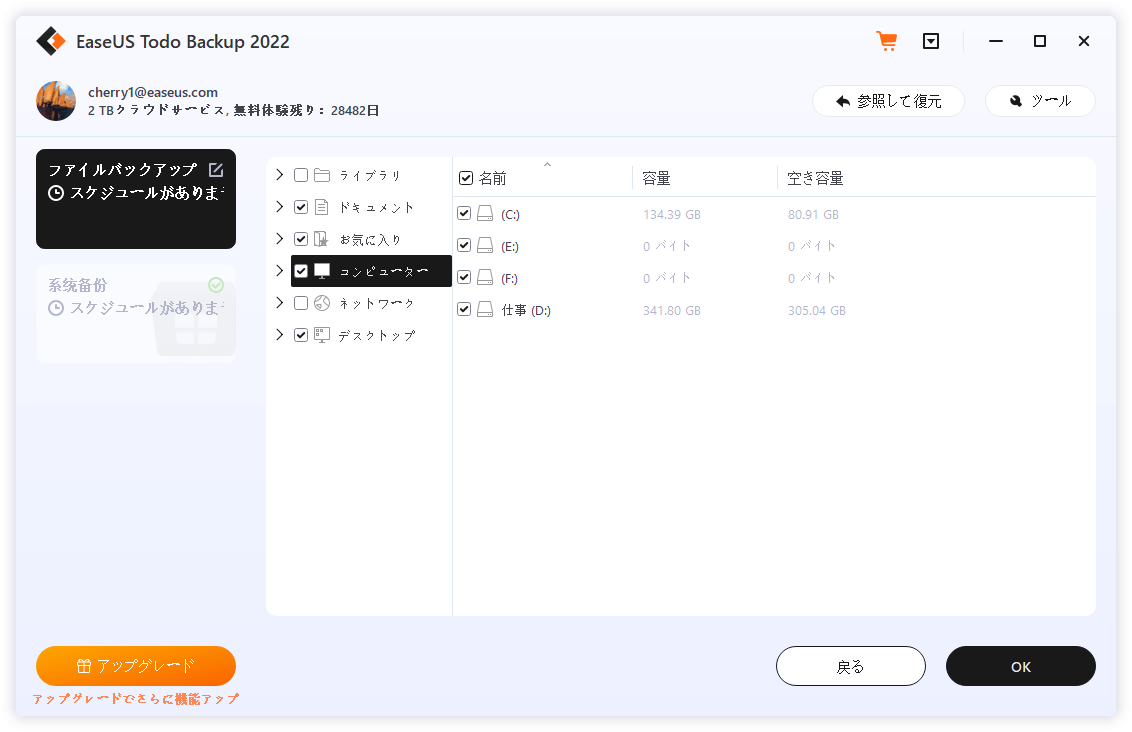Expand the お気に入り tree node
Viewport: 1132px width, 732px height.
(x=279, y=238)
